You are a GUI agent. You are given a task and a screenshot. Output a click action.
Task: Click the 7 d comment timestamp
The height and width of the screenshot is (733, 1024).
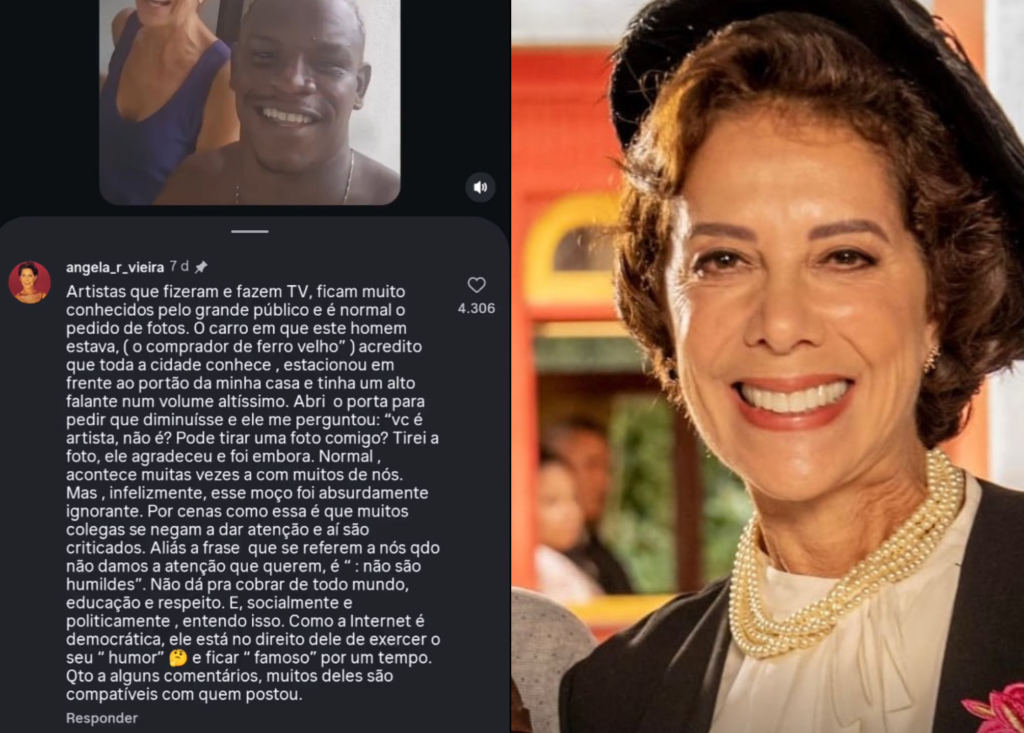pos(179,267)
